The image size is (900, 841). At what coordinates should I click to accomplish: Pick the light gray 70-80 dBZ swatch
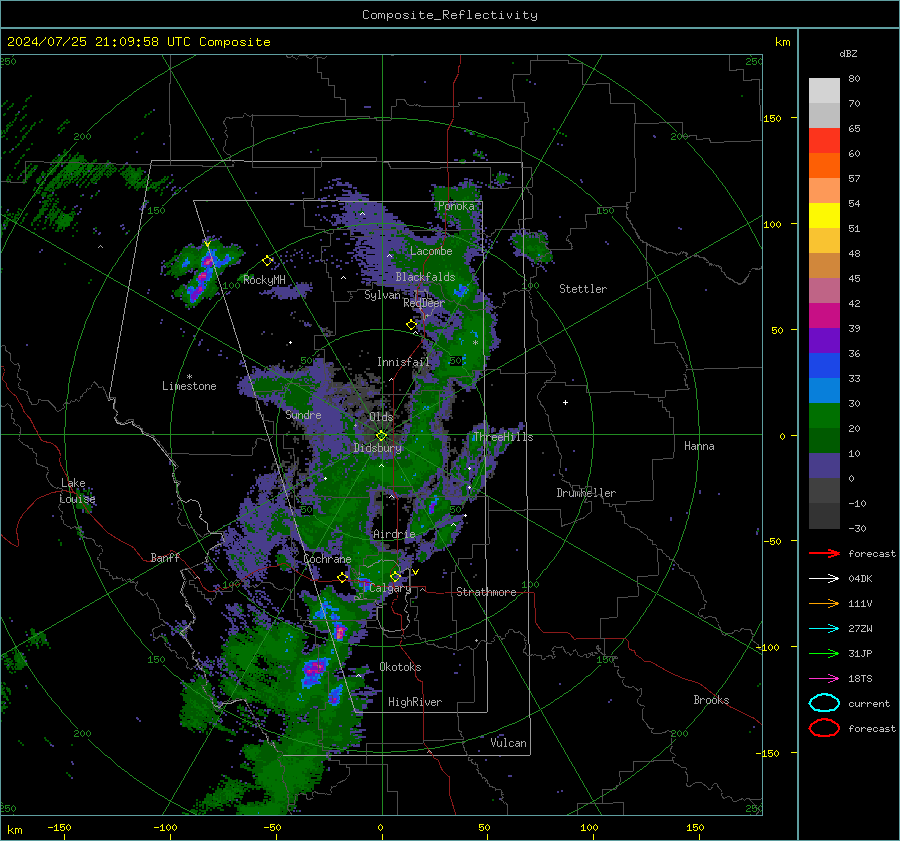pos(824,91)
